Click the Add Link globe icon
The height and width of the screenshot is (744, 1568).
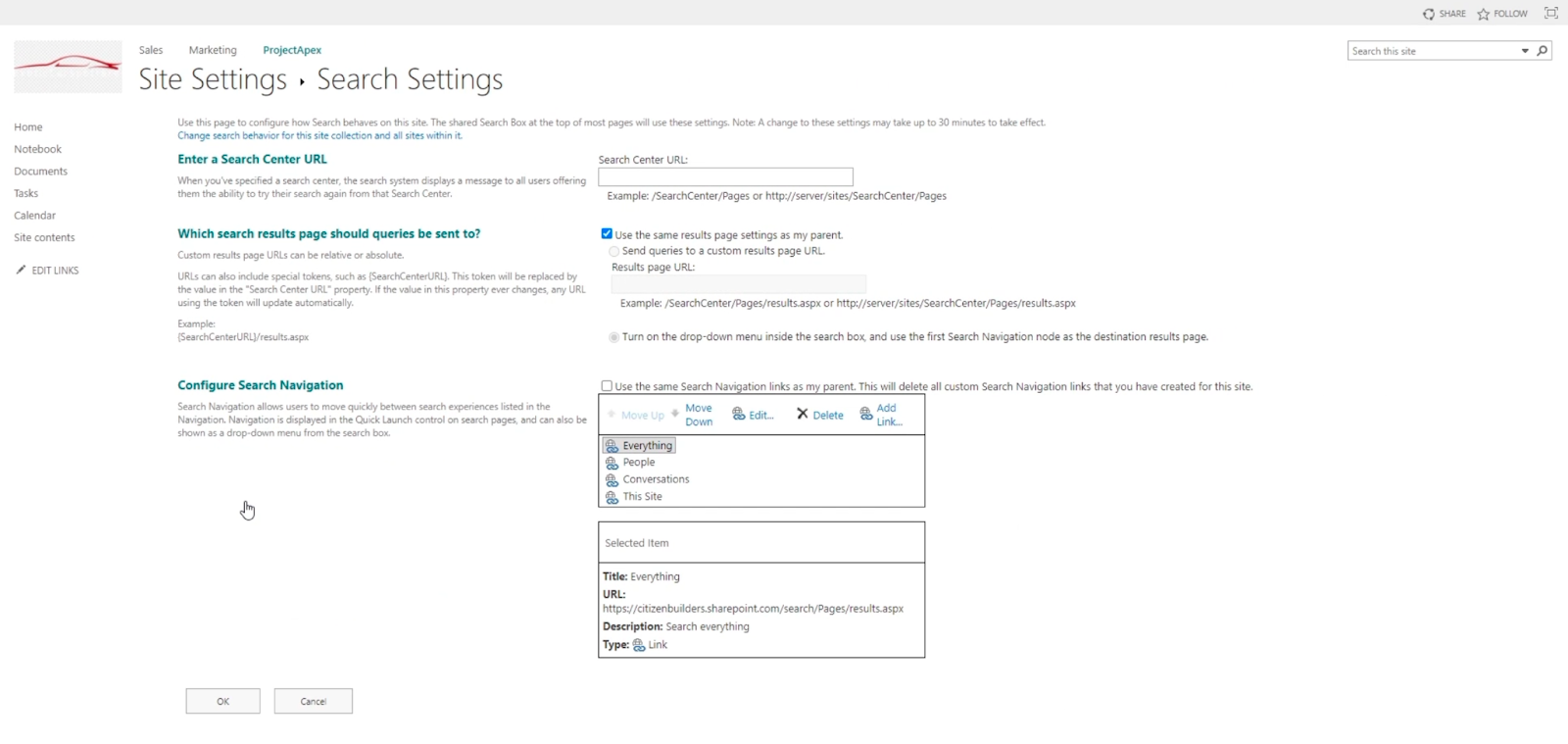tap(866, 415)
